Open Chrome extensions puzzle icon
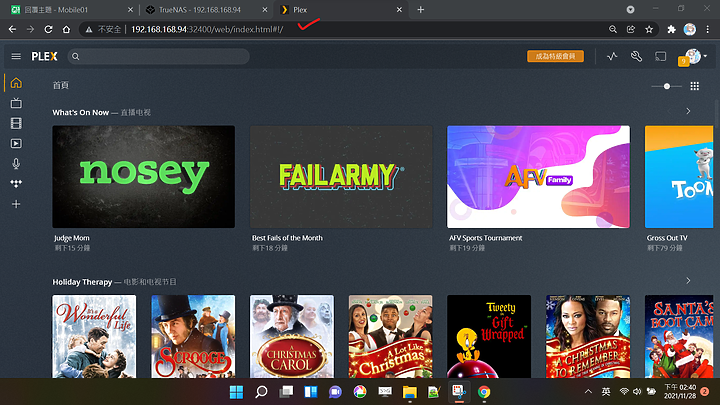 671,29
